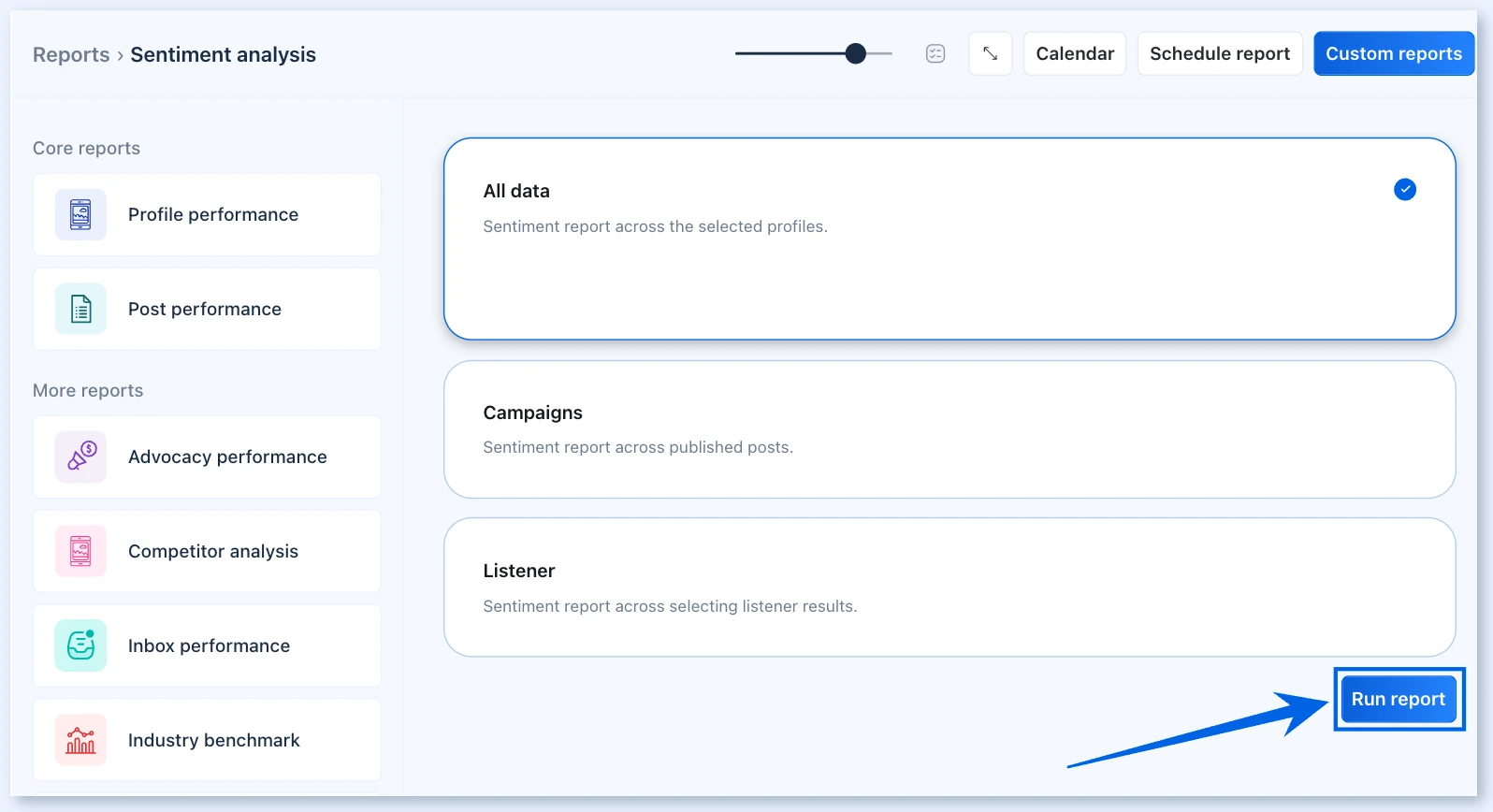1493x812 pixels.
Task: Open Advocacy performance report
Action: (x=207, y=457)
